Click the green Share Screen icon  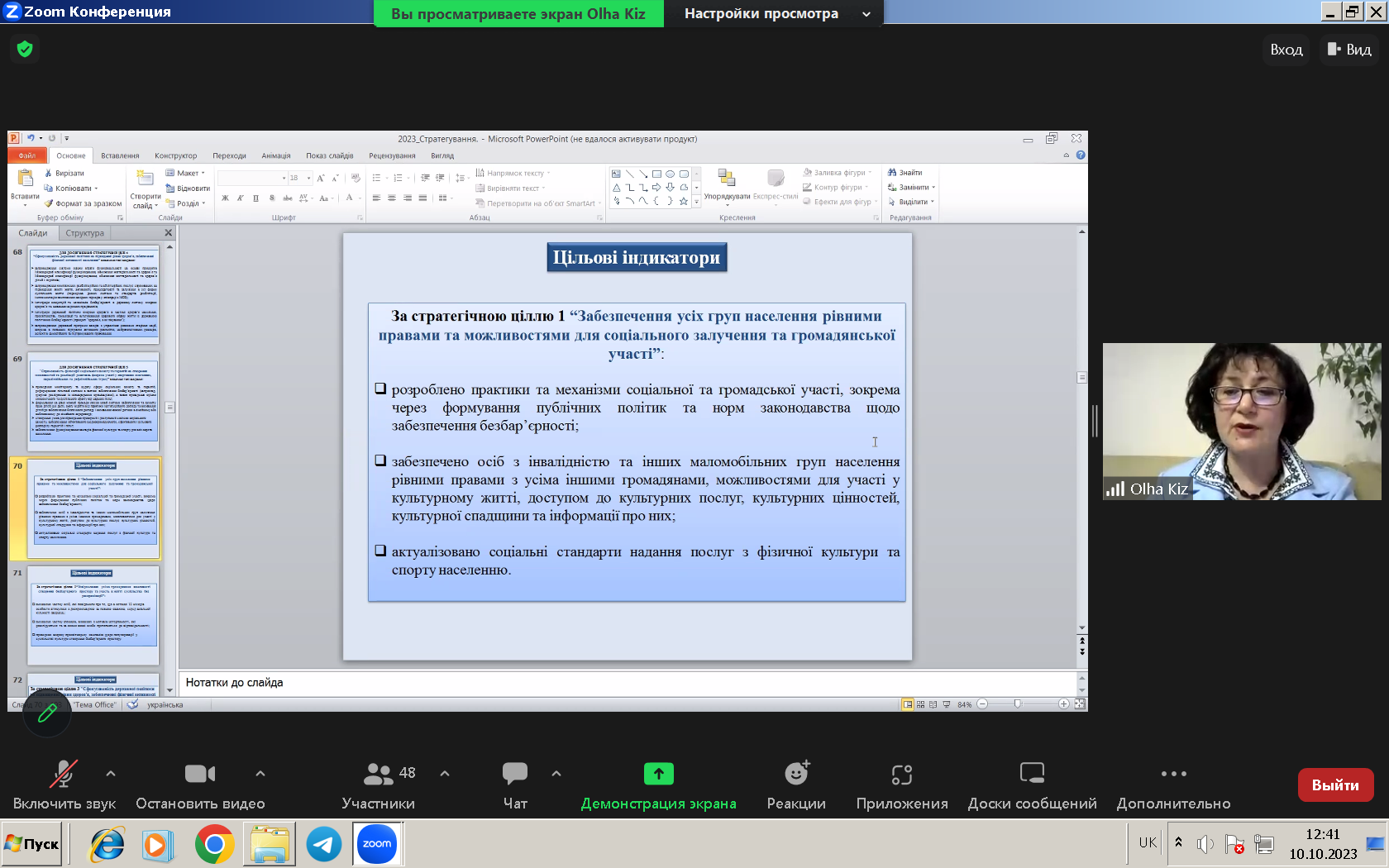click(658, 774)
